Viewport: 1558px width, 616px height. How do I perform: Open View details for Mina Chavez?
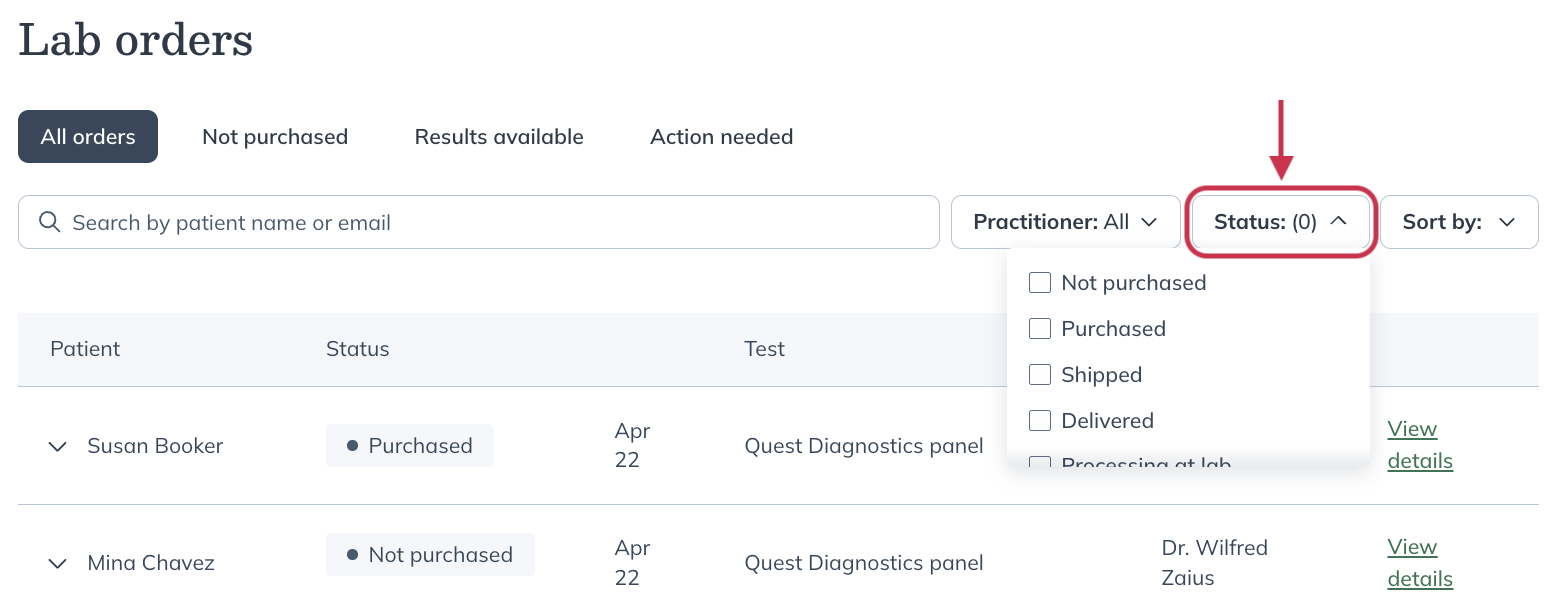pyautogui.click(x=1419, y=562)
